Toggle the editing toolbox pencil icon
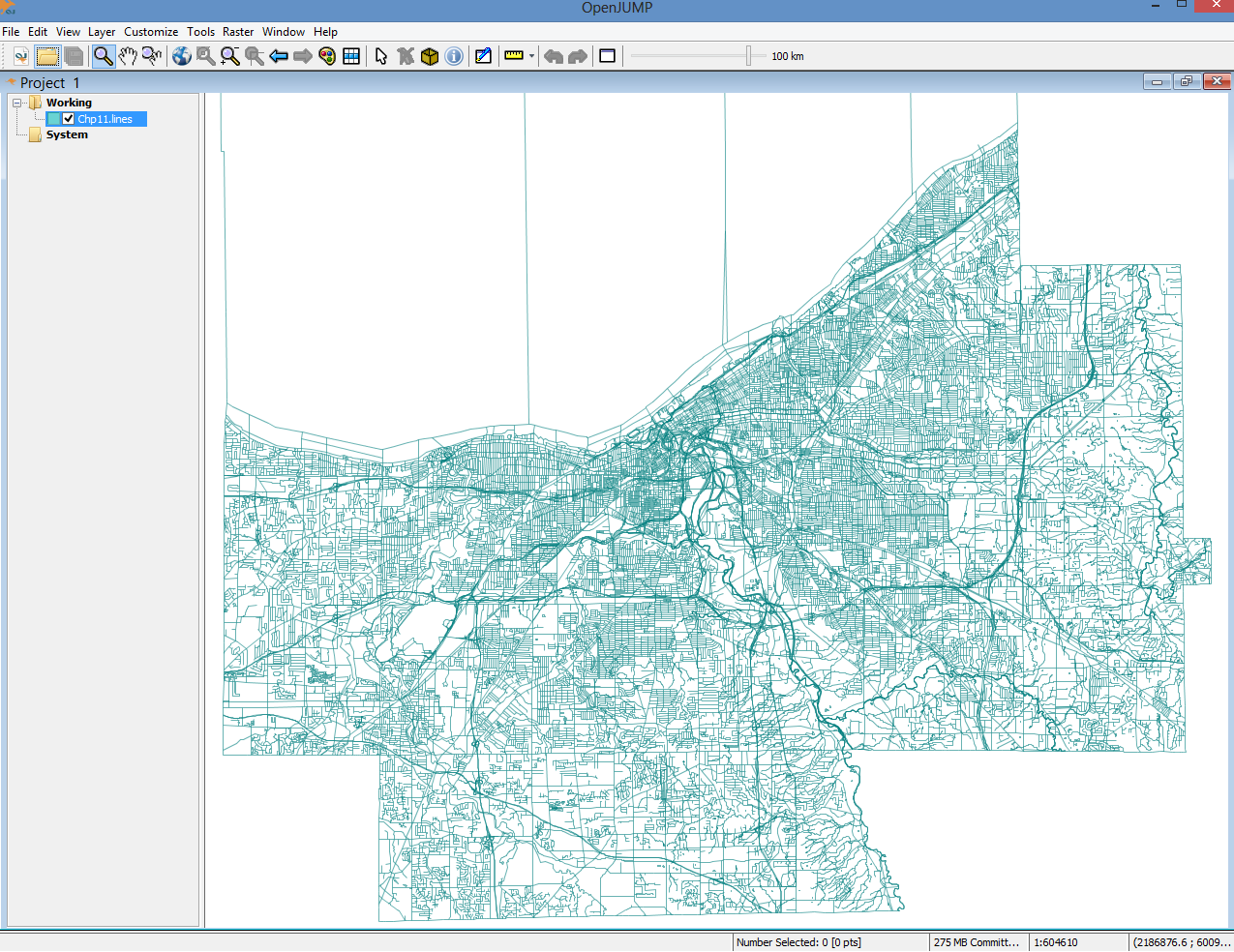The height and width of the screenshot is (952, 1234). [x=483, y=56]
